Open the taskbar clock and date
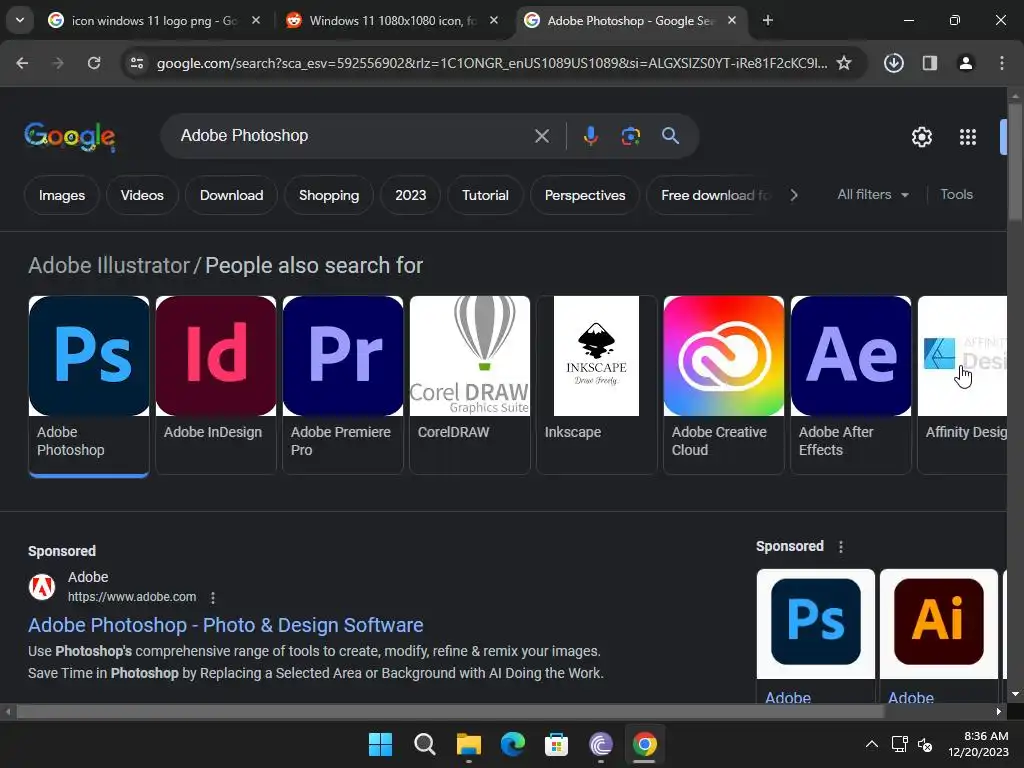 978,744
